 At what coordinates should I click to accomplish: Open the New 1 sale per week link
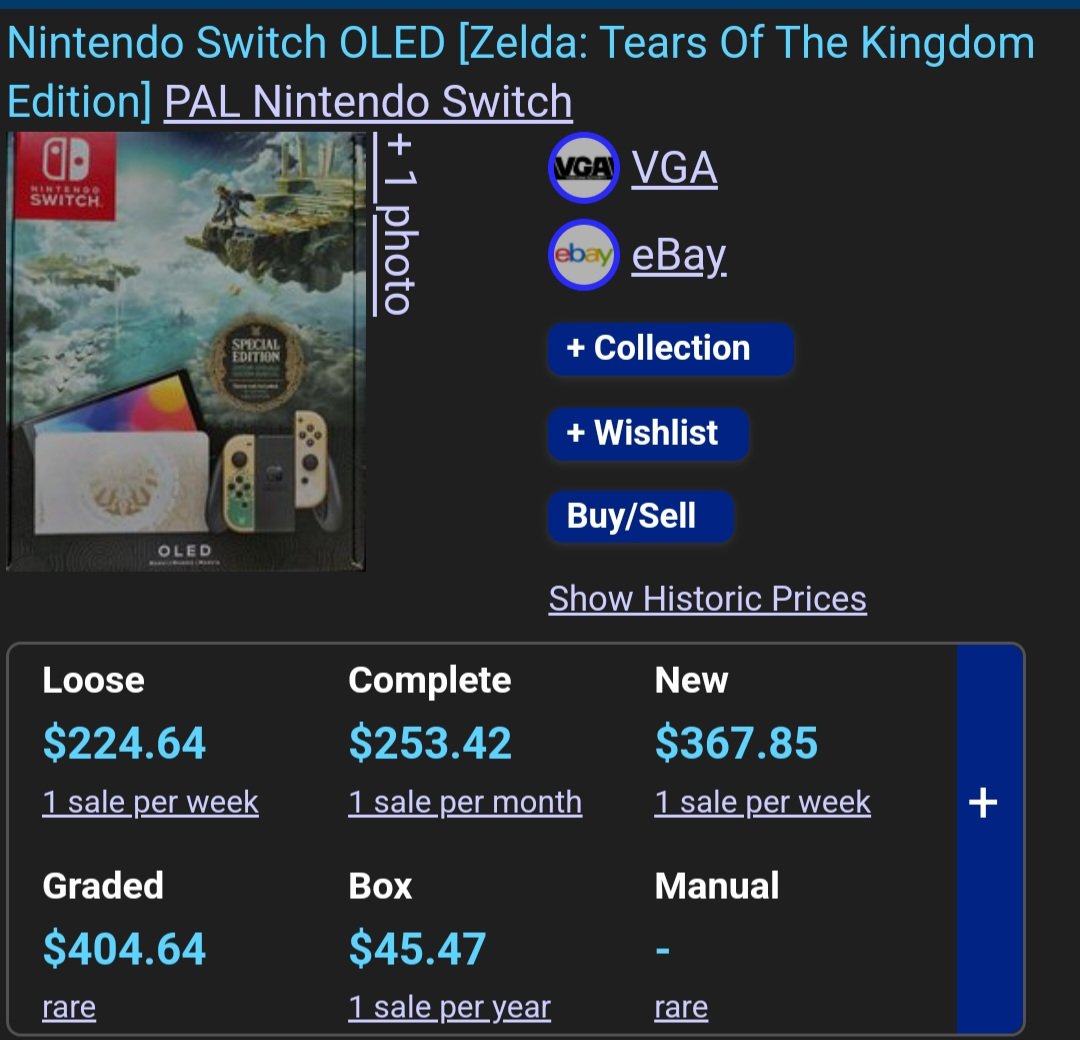tap(762, 802)
